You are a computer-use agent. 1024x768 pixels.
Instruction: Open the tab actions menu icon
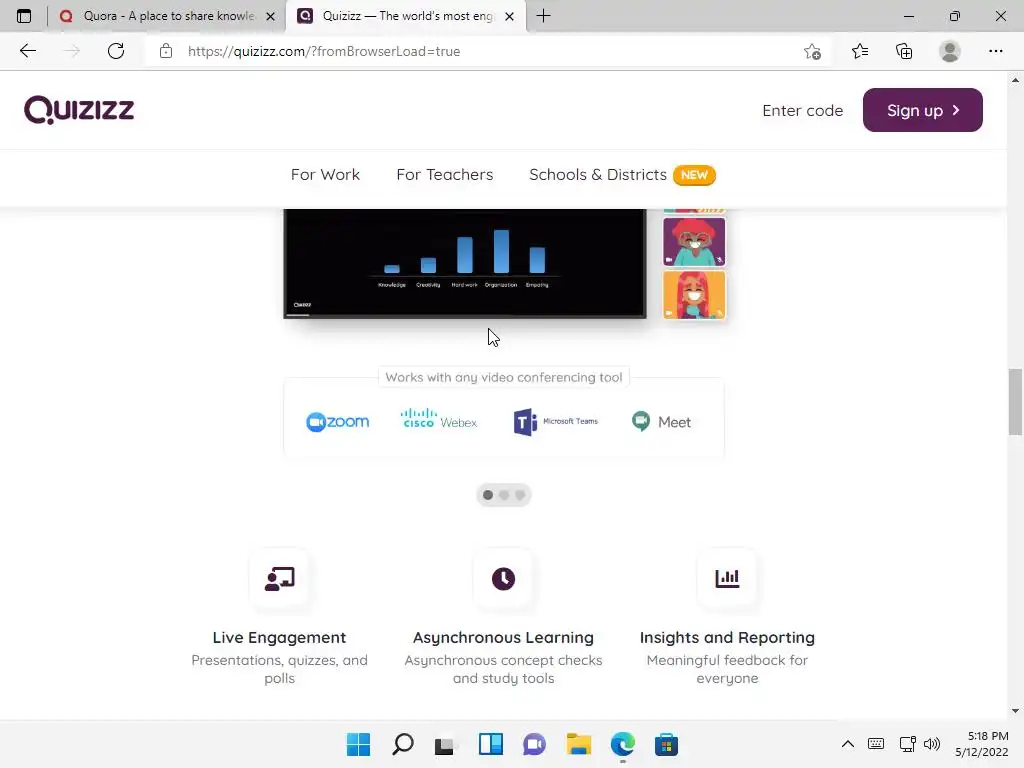click(24, 16)
